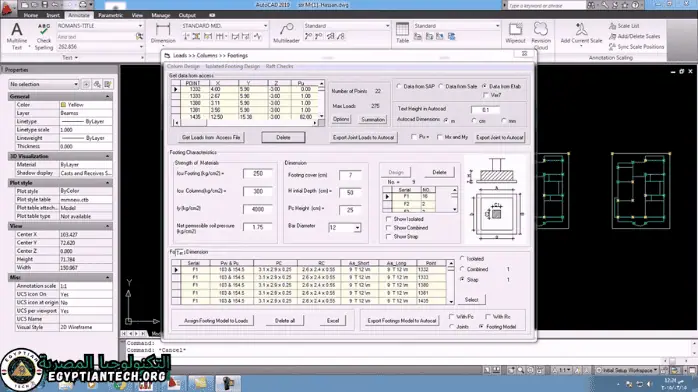Screen dimensions: 698x392
Task: Click the print icon in quick access toolbar
Action: click(83, 5)
